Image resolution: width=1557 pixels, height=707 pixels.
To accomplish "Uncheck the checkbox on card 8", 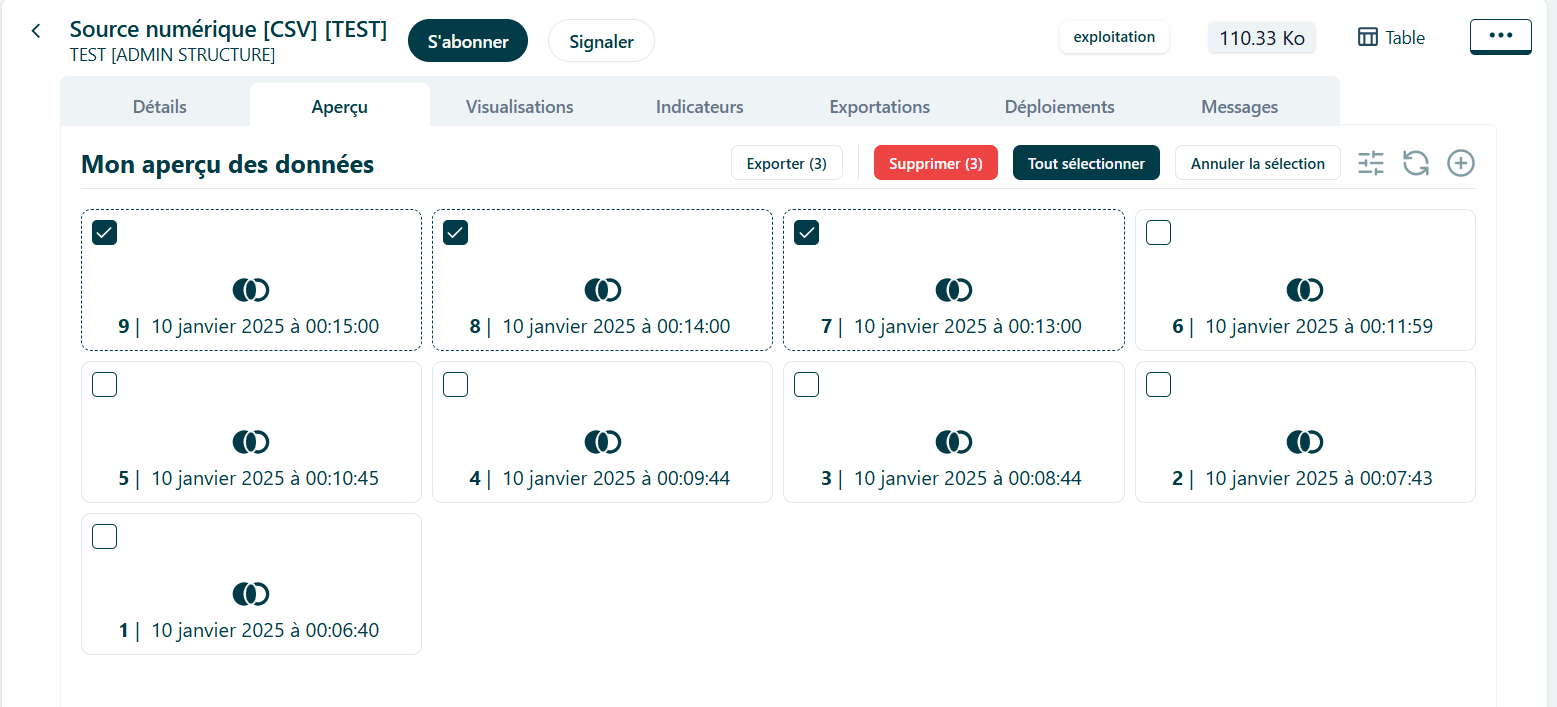I will tap(455, 232).
